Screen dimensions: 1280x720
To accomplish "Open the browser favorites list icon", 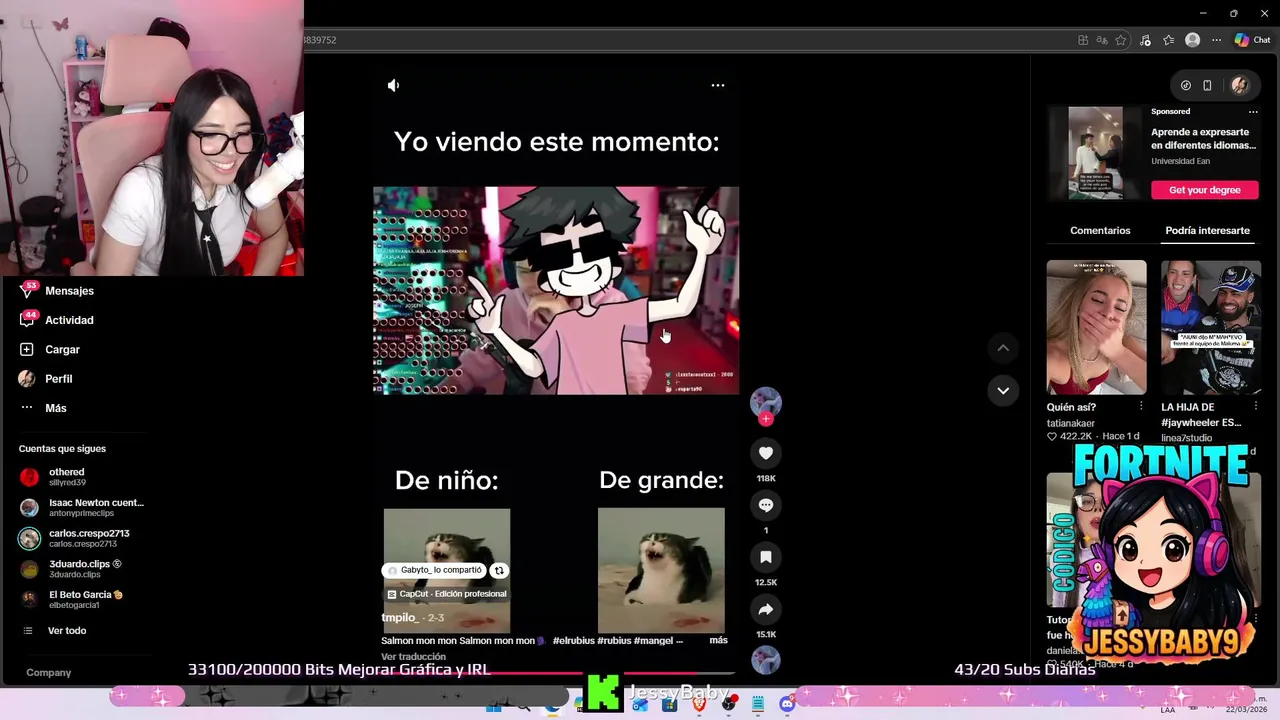I will click(1168, 40).
